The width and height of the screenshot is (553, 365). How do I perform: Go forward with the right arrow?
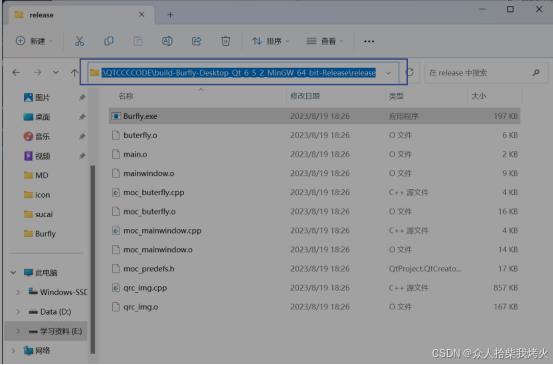coord(37,73)
